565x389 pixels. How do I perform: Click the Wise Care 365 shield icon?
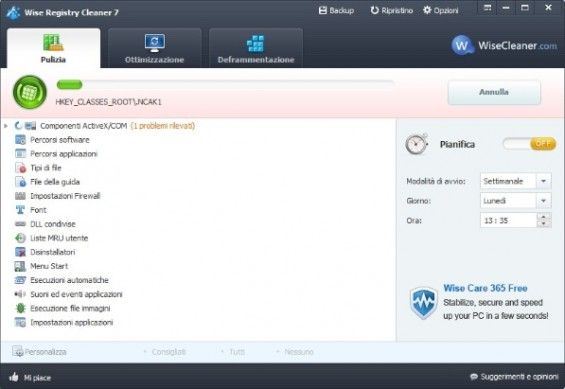pyautogui.click(x=424, y=303)
